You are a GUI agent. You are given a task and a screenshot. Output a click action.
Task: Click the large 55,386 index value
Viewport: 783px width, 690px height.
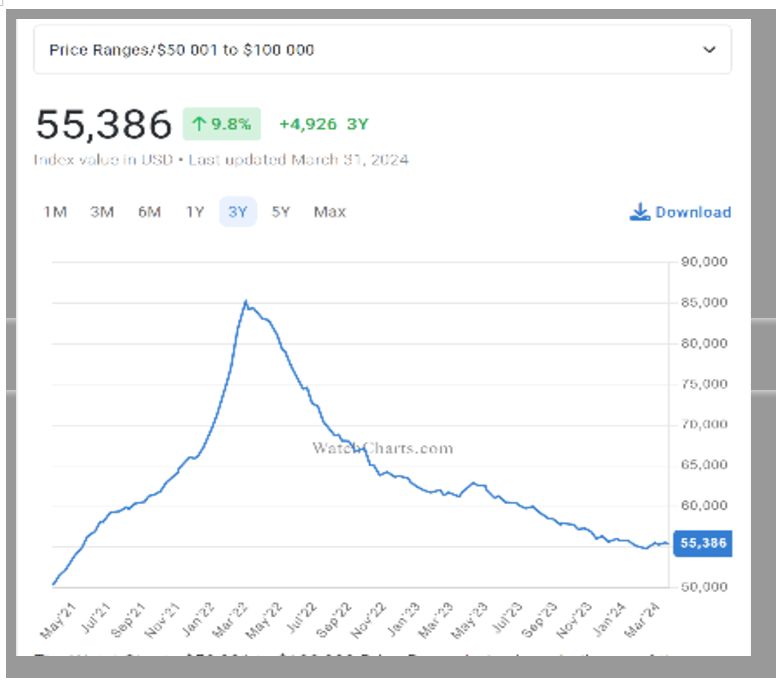click(x=104, y=125)
